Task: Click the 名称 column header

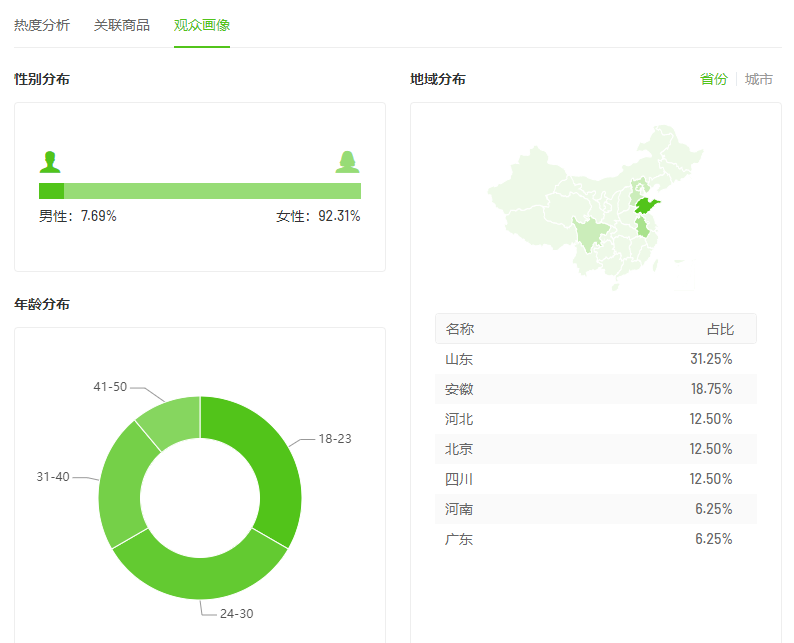Action: point(459,329)
